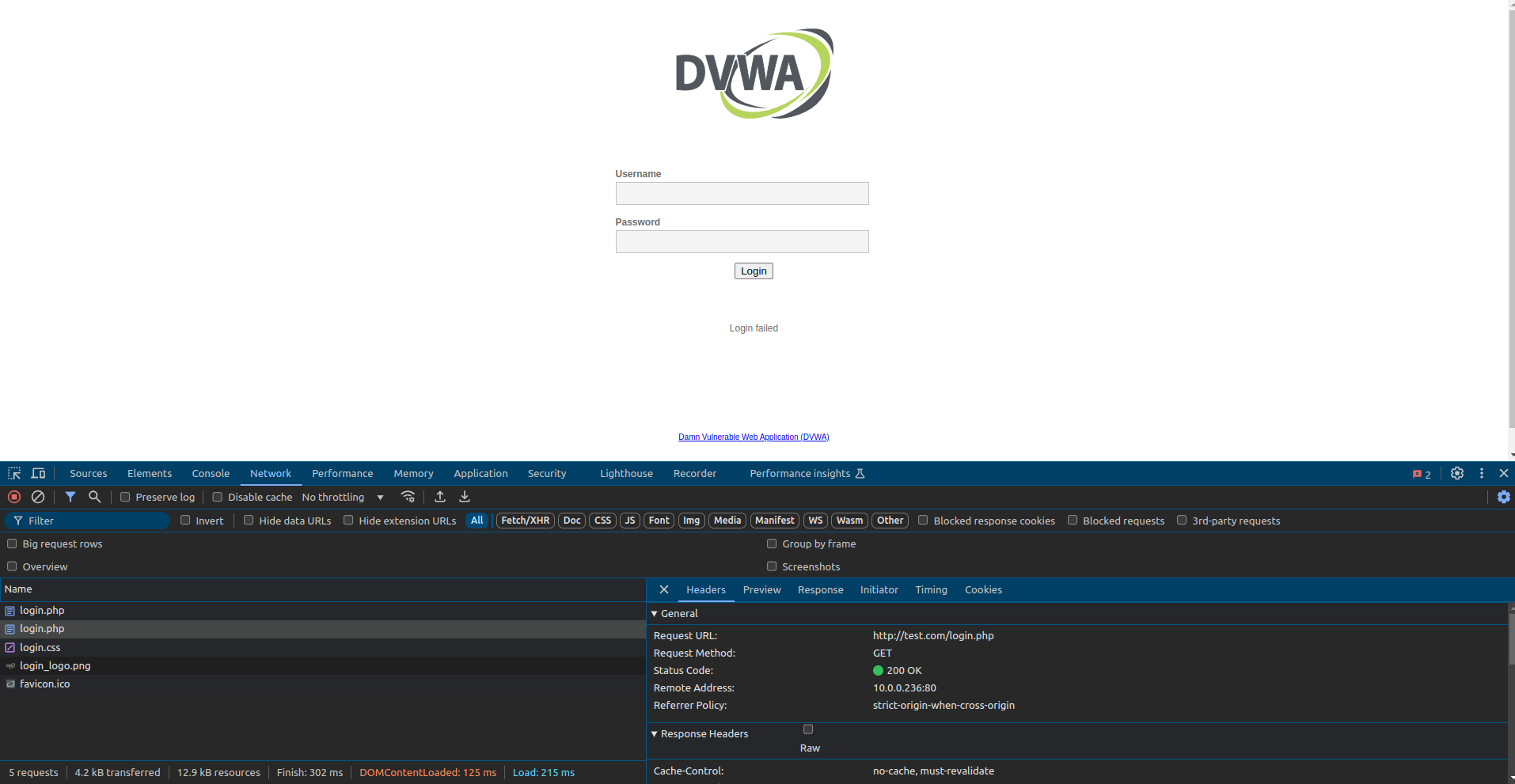The image size is (1515, 784).
Task: Switch to the Sources tab
Action: (x=89, y=473)
